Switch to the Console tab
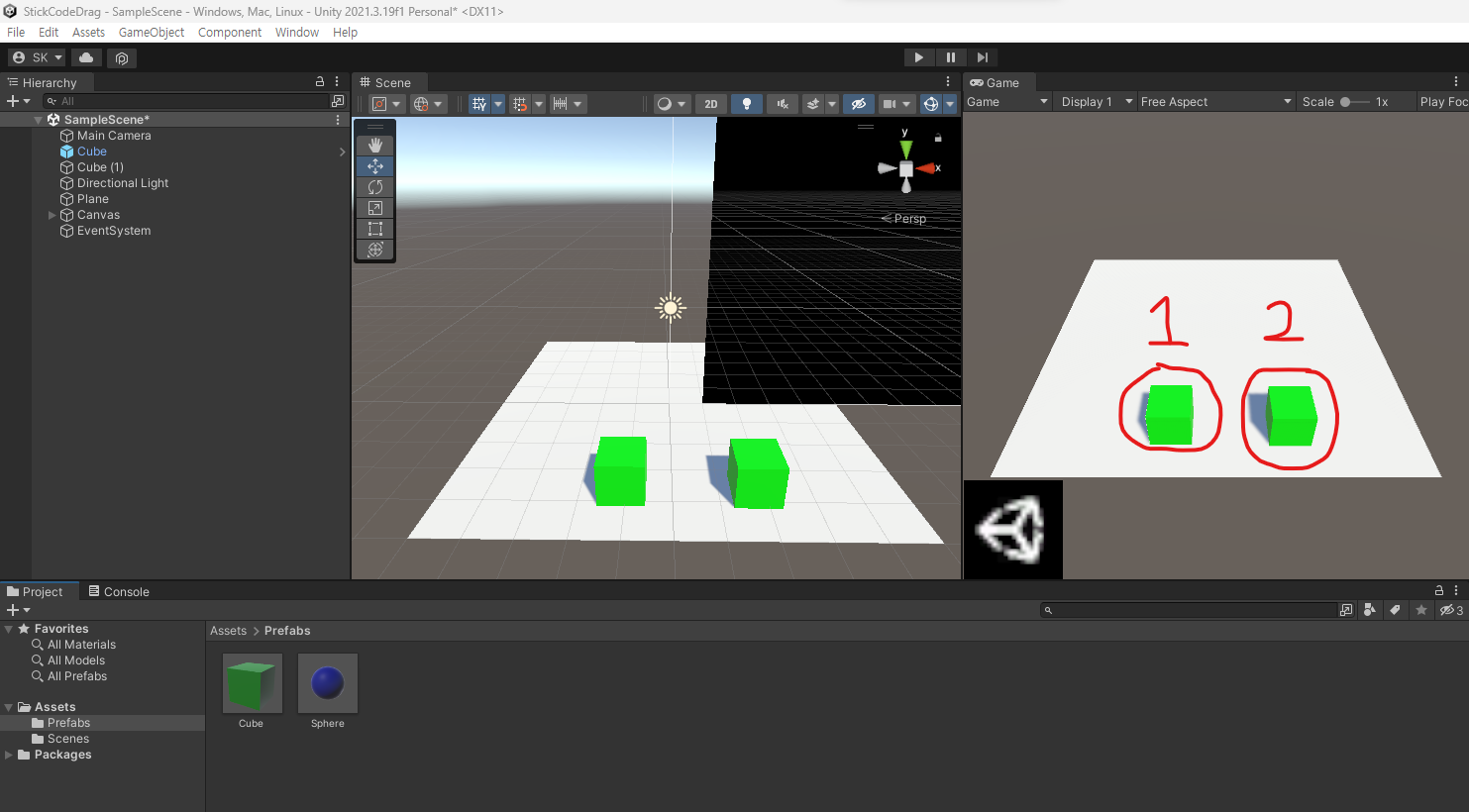This screenshot has width=1469, height=812. coord(119,591)
